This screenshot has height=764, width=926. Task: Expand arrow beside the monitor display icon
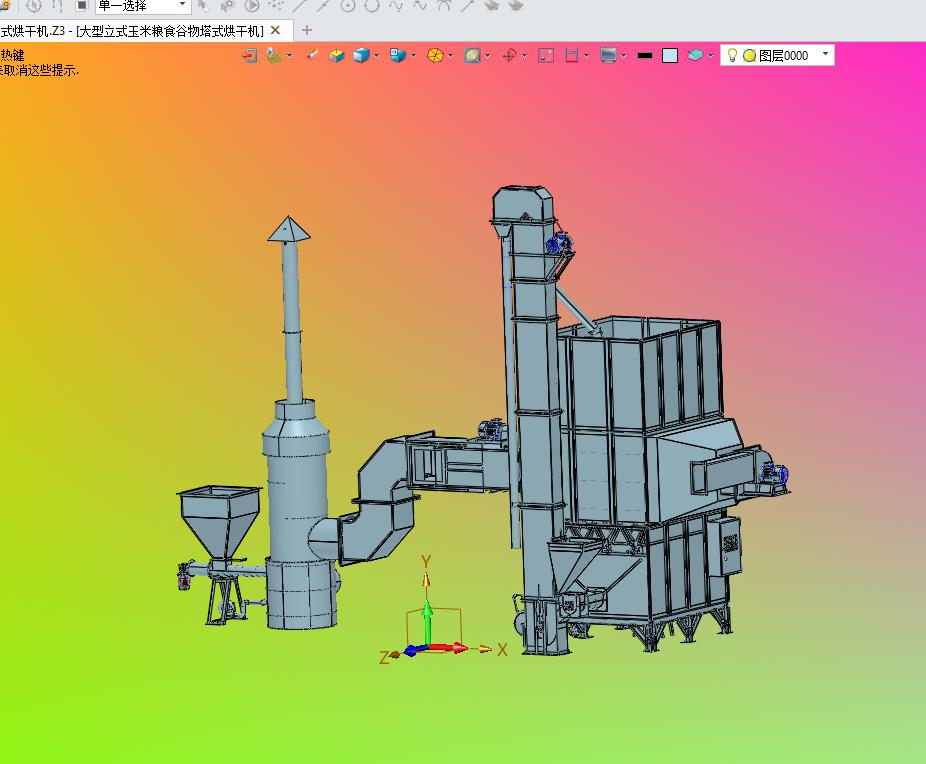click(x=624, y=56)
